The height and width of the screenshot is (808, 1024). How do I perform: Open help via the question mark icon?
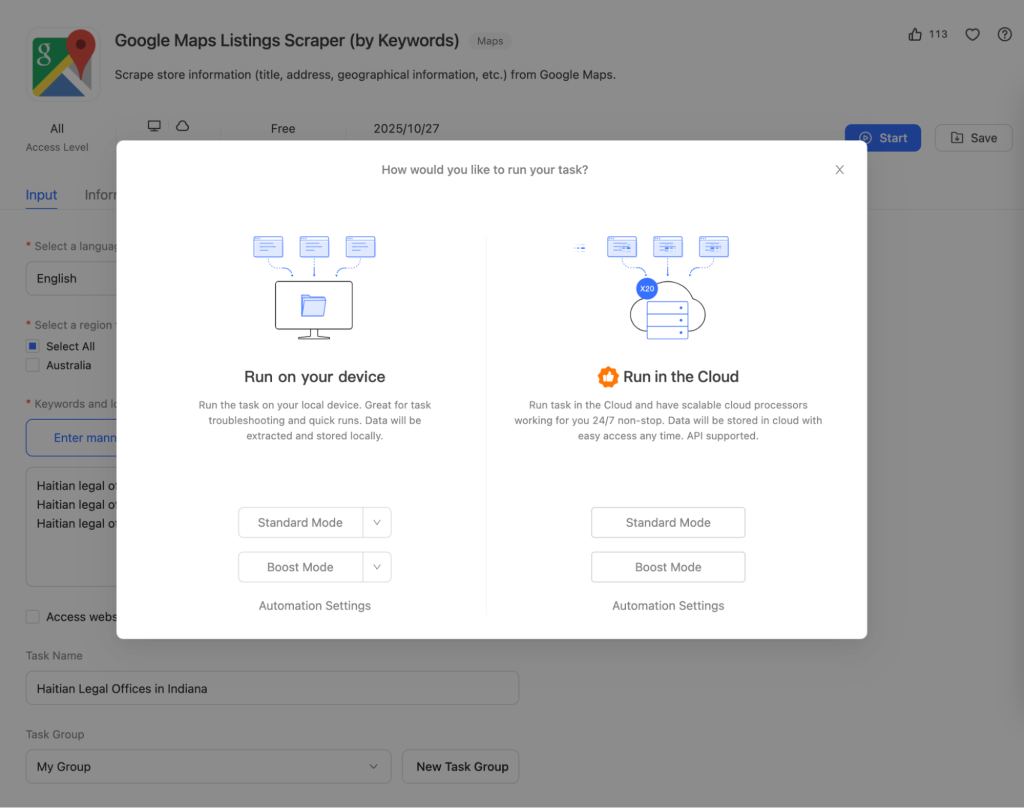click(1004, 33)
